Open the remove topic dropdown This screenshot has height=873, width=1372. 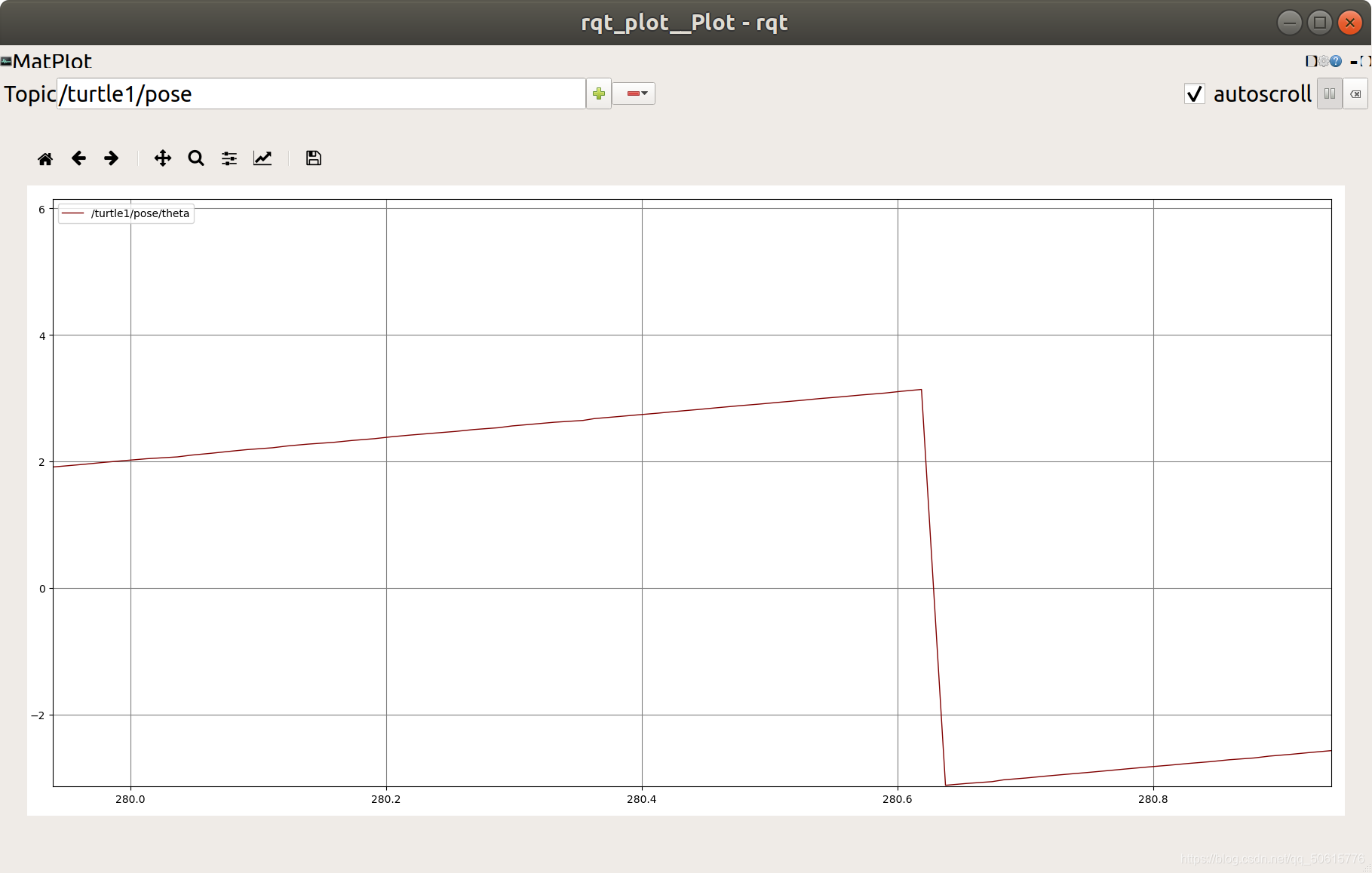pos(634,93)
